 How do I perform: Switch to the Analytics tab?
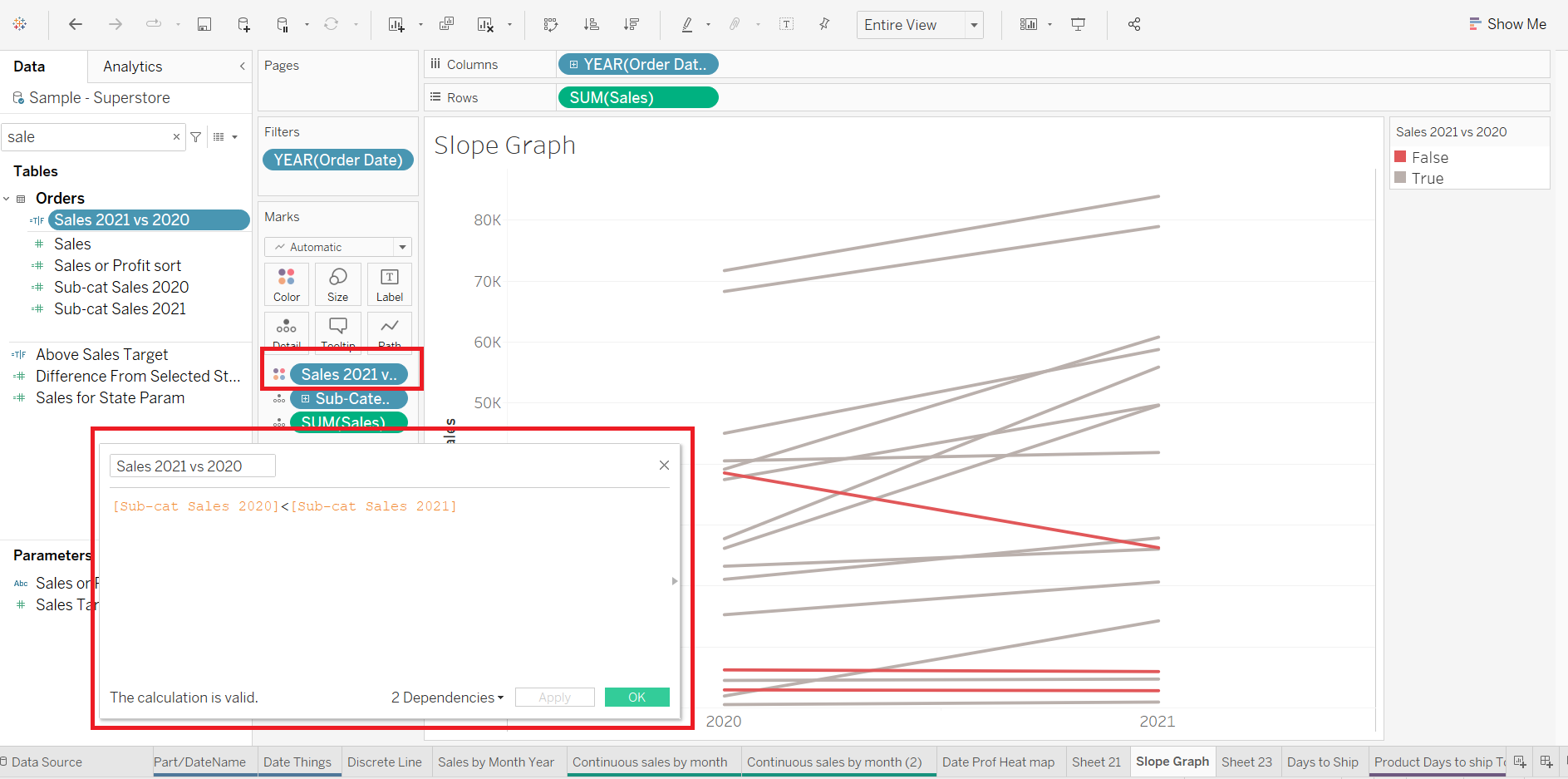click(132, 67)
